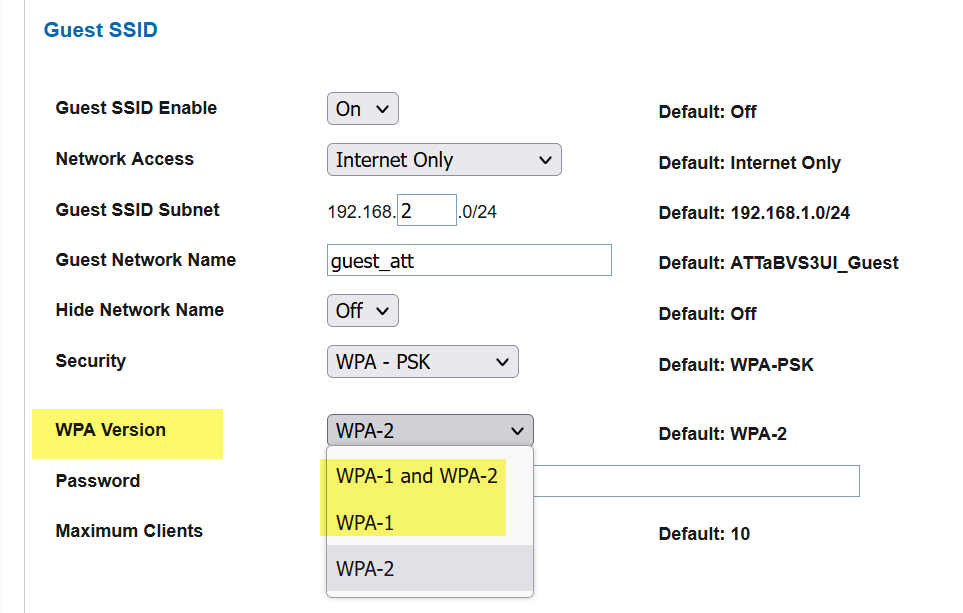The height and width of the screenshot is (613, 963).
Task: Open the Network Access dropdown
Action: pos(443,159)
